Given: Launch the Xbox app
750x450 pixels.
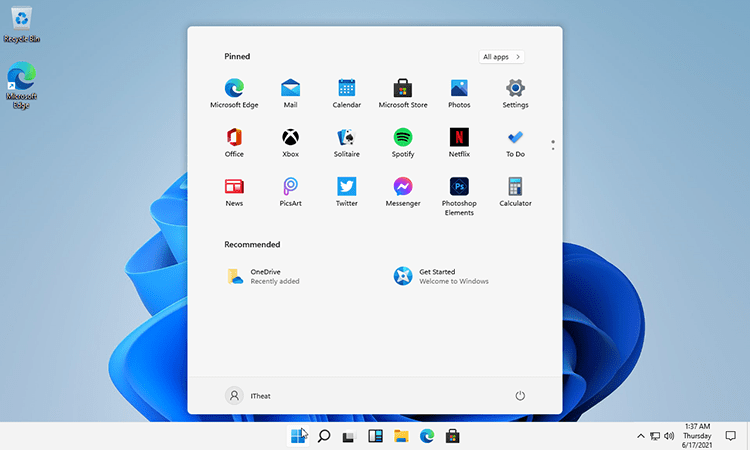Looking at the screenshot, I should point(290,137).
